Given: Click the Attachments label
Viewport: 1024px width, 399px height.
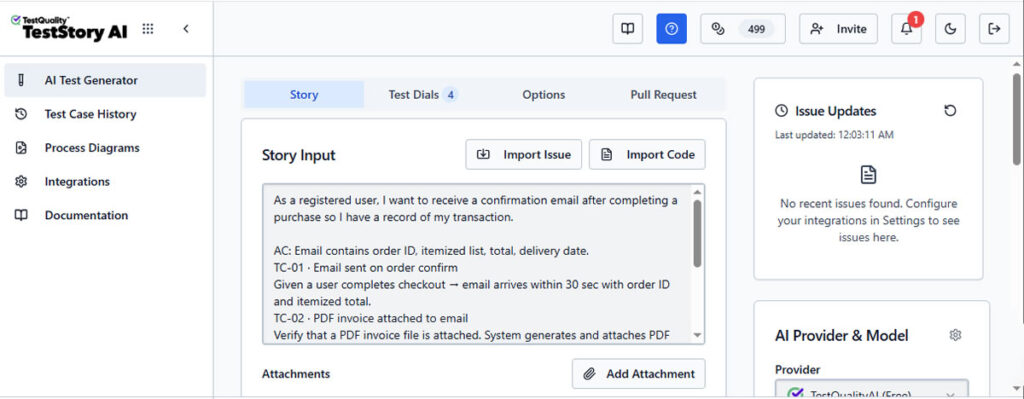Looking at the screenshot, I should tap(296, 374).
